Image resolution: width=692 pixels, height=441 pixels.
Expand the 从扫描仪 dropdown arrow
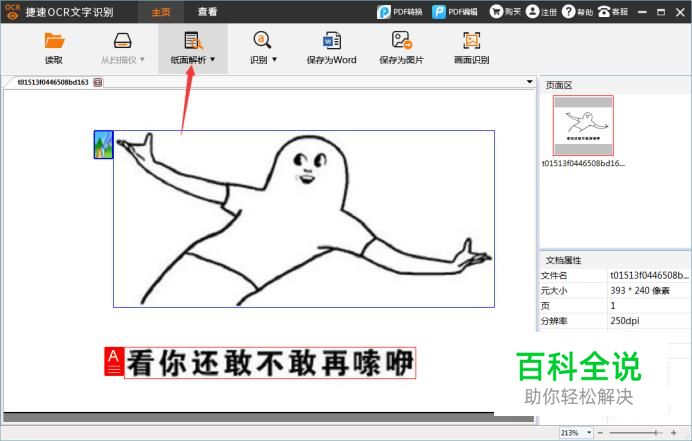(142, 59)
